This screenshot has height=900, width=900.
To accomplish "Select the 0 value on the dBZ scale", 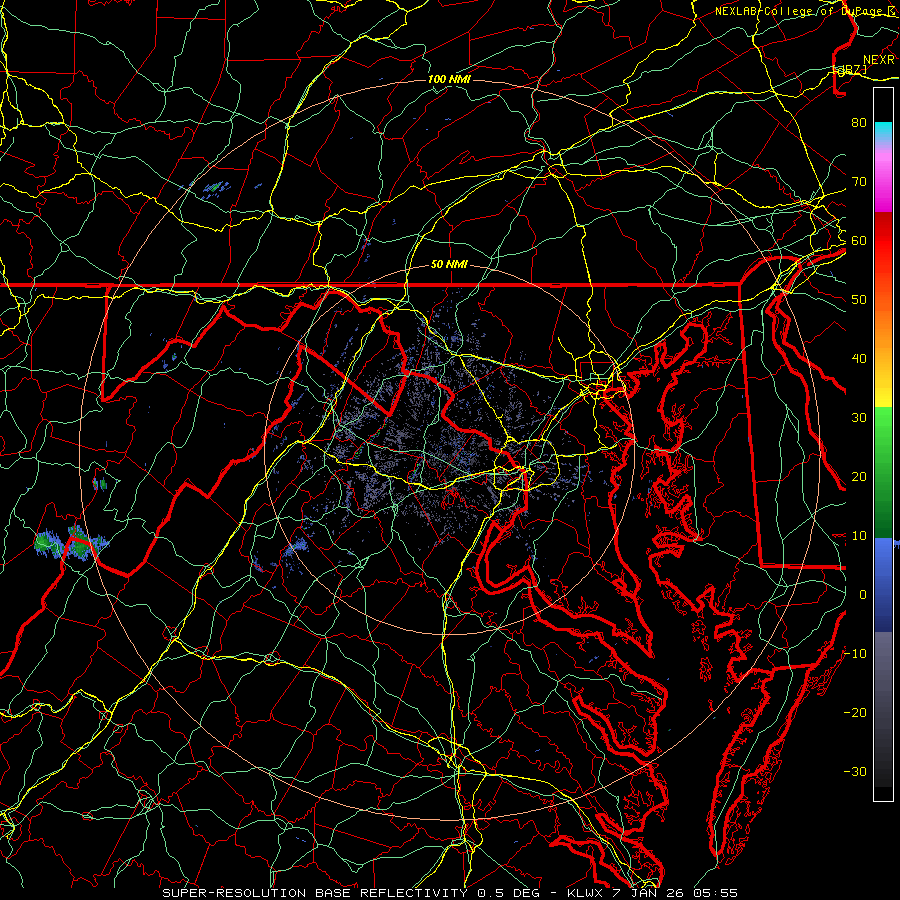I will [x=863, y=595].
